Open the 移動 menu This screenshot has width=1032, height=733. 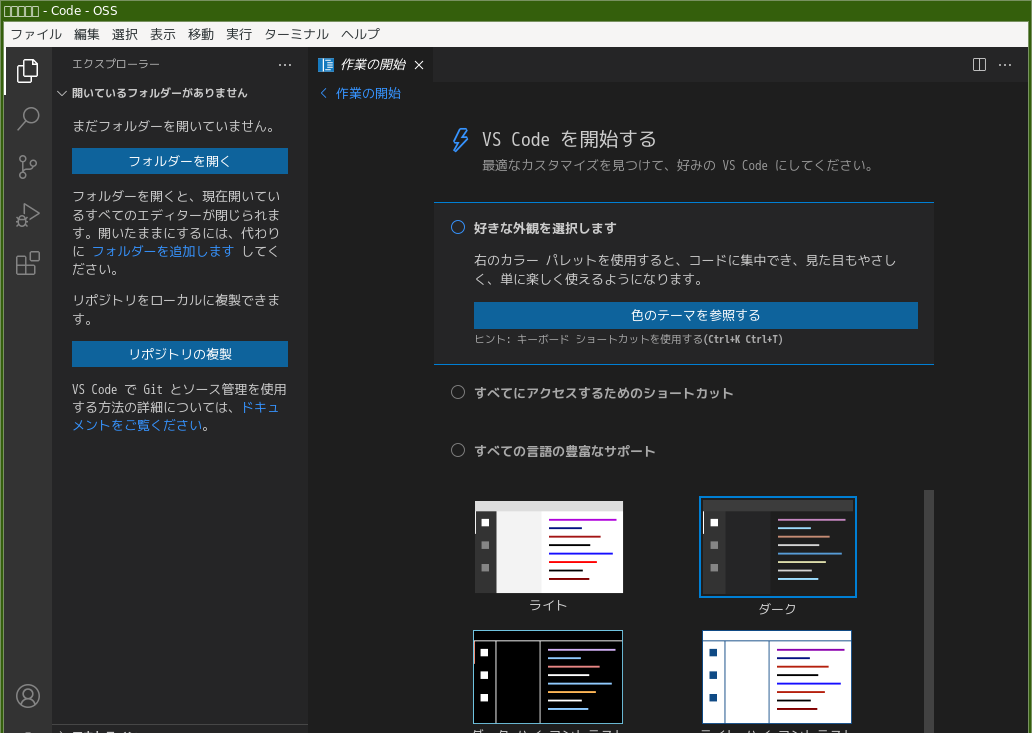click(201, 34)
